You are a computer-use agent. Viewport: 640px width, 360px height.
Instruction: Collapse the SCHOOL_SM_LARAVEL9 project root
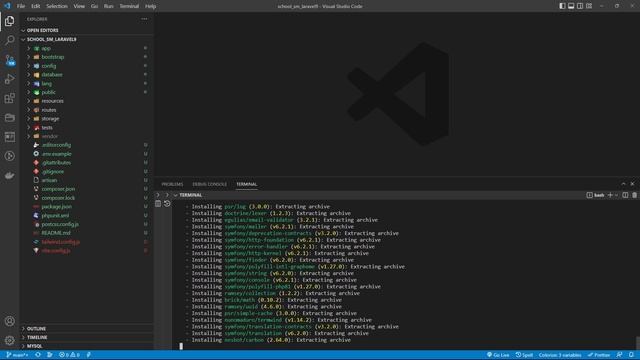coord(87,39)
